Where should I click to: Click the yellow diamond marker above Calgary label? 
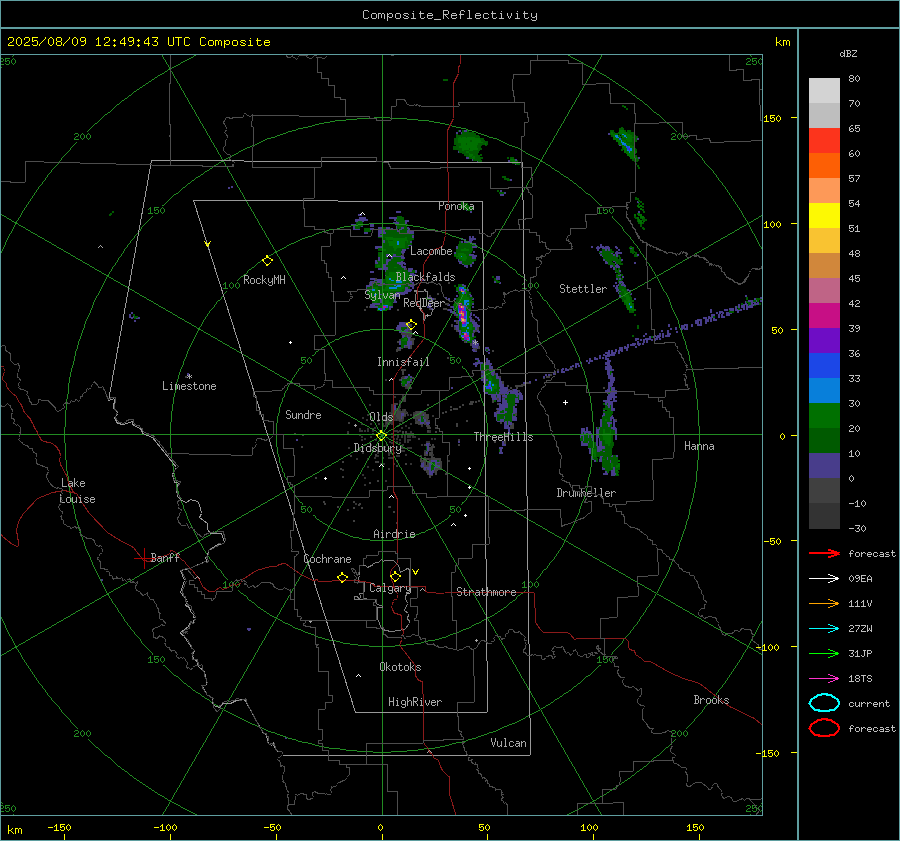tap(395, 576)
